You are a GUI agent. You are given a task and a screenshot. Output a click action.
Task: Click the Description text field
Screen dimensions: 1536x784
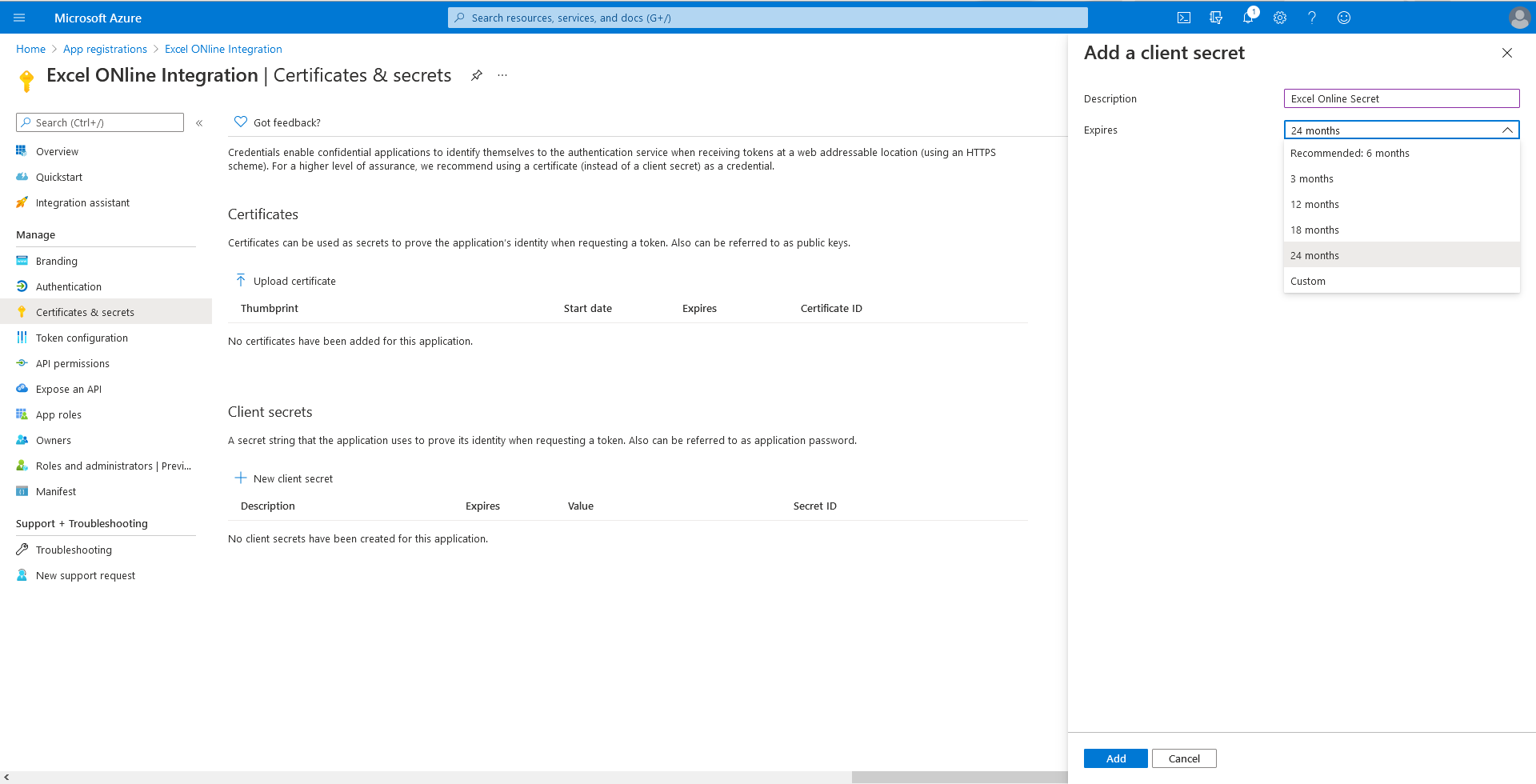(x=1401, y=98)
